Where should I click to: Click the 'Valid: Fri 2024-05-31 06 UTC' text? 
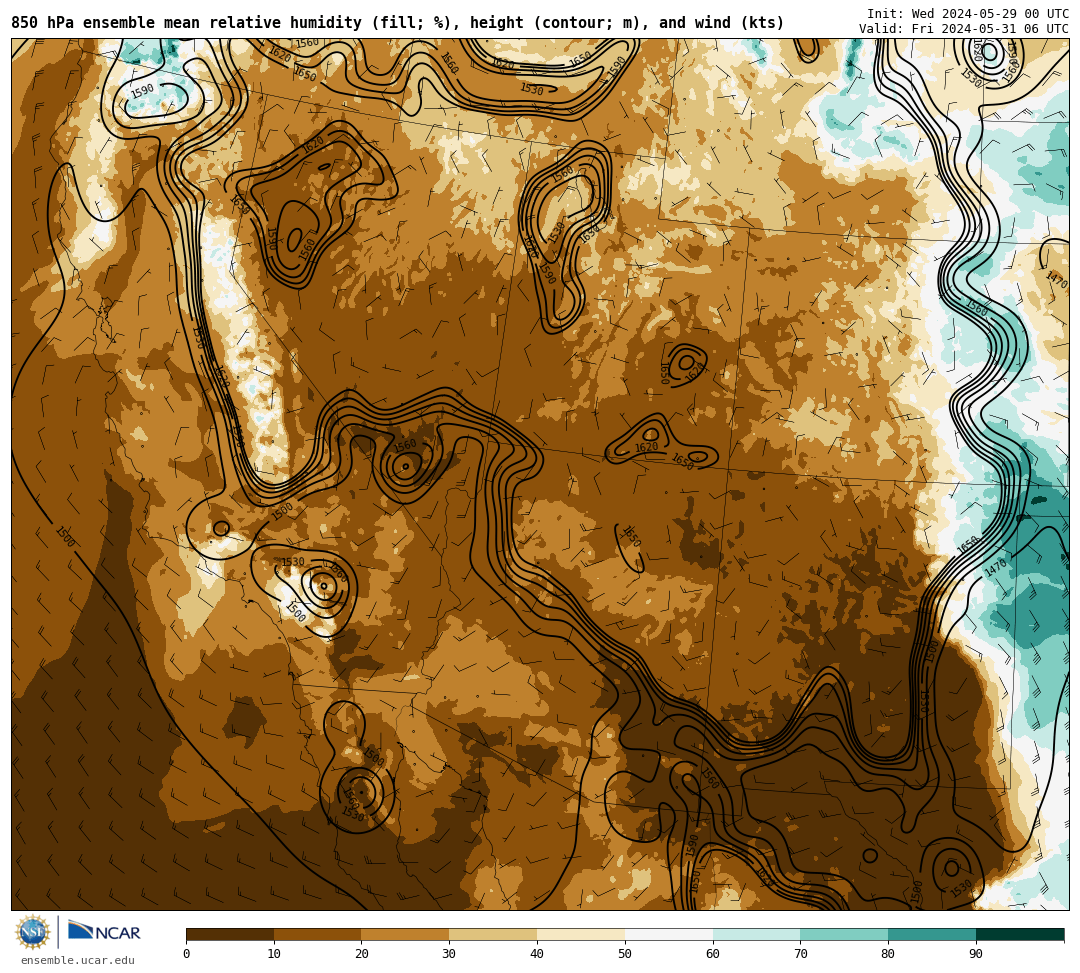(x=964, y=28)
